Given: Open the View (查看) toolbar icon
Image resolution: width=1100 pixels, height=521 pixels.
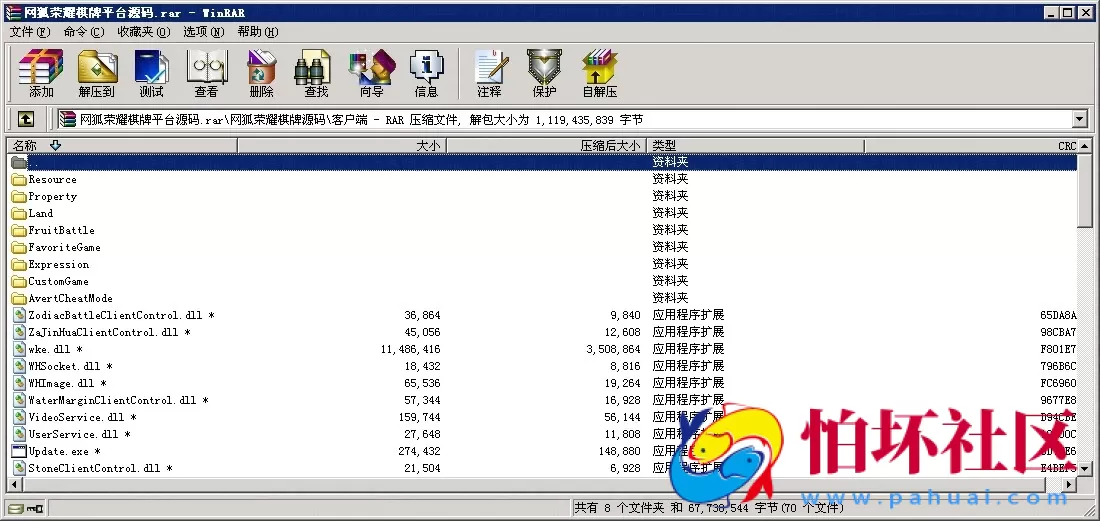Looking at the screenshot, I should coord(206,73).
